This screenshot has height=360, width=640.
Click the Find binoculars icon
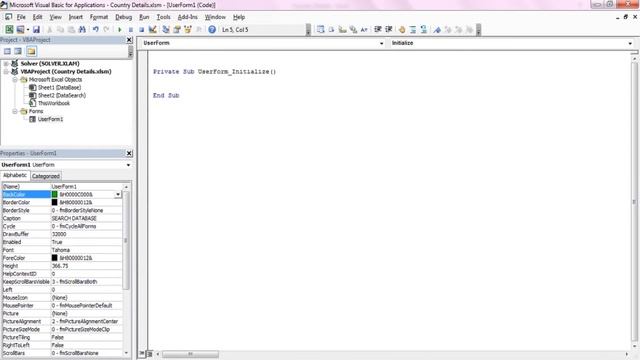click(x=82, y=29)
